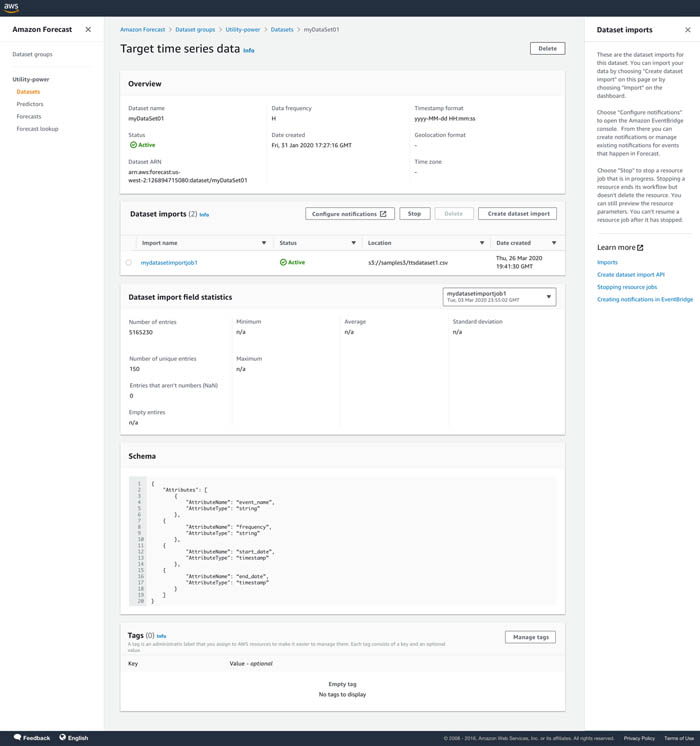Select Datasets in the sidebar
This screenshot has height=746, width=700.
28,91
